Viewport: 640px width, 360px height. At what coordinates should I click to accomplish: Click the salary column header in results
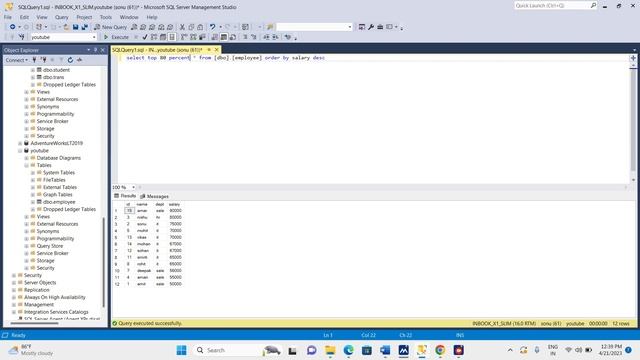[x=174, y=204]
